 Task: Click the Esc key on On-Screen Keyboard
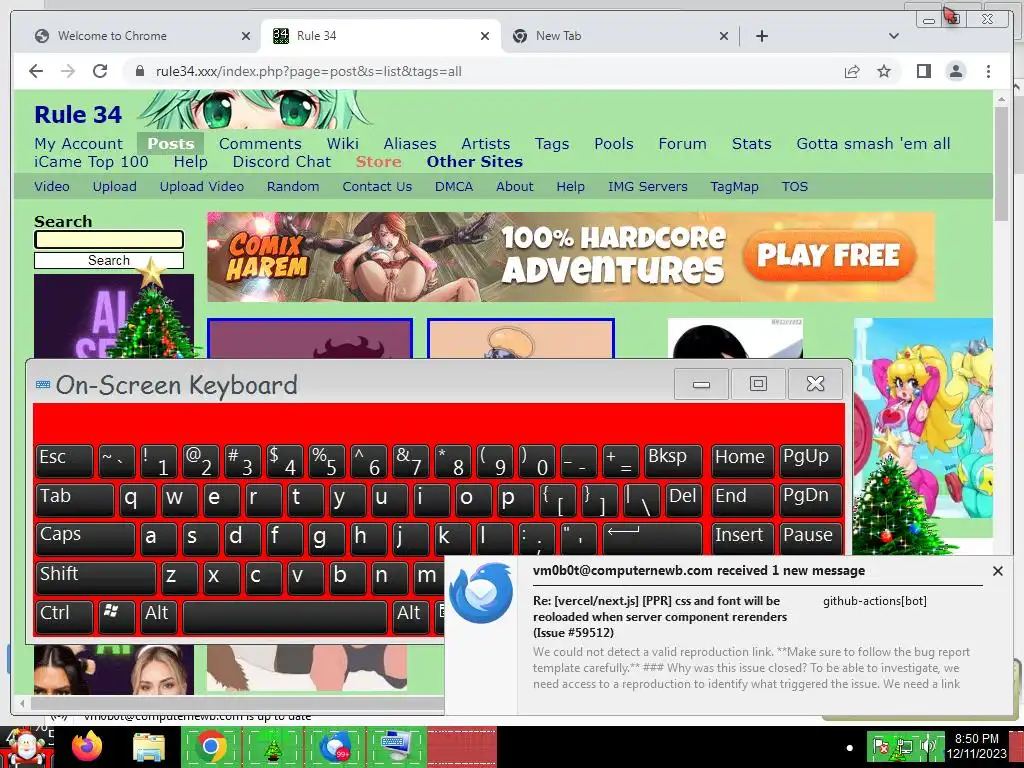click(x=64, y=460)
